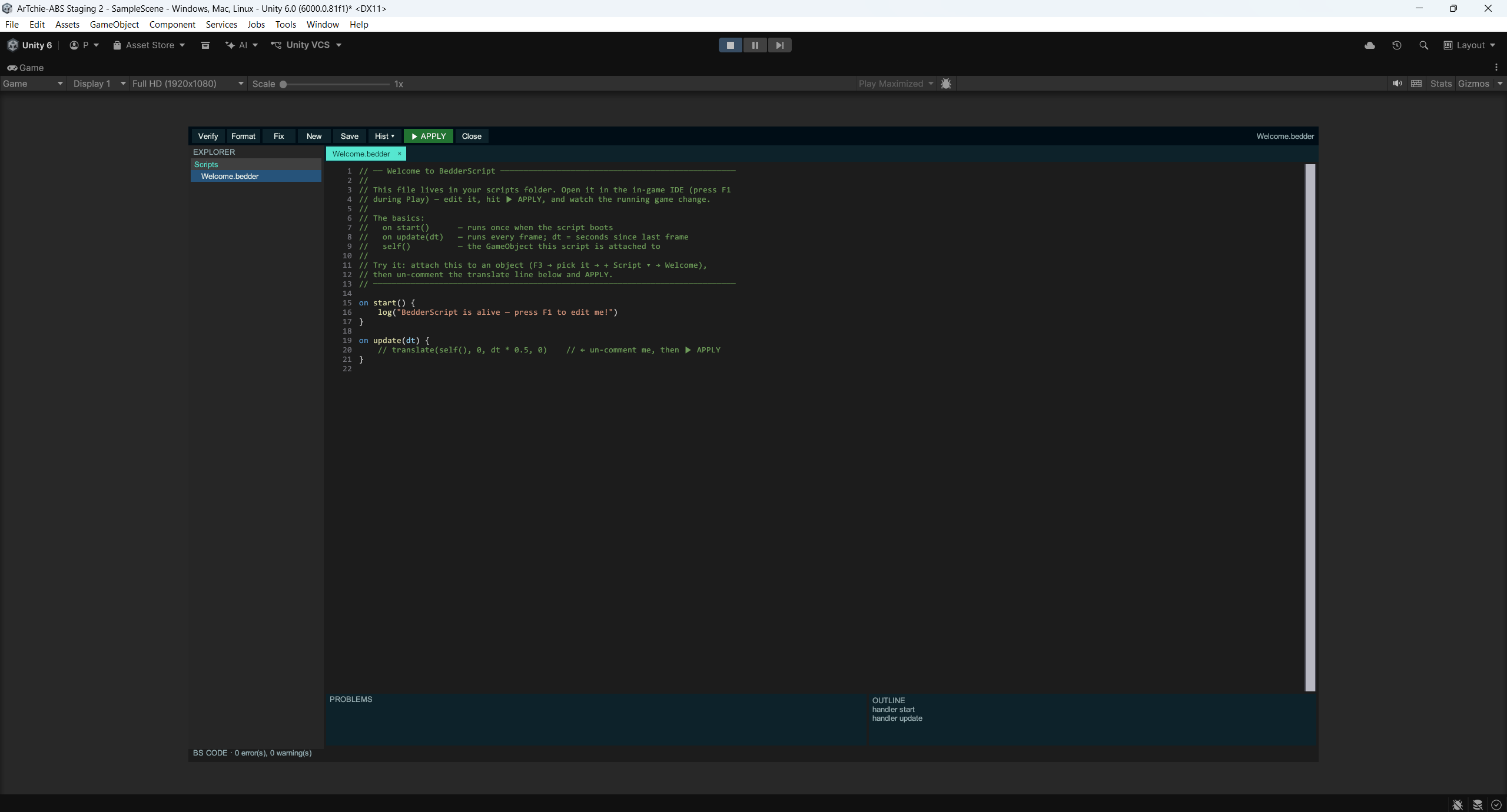
Task: Click the Fix button
Action: 278,136
